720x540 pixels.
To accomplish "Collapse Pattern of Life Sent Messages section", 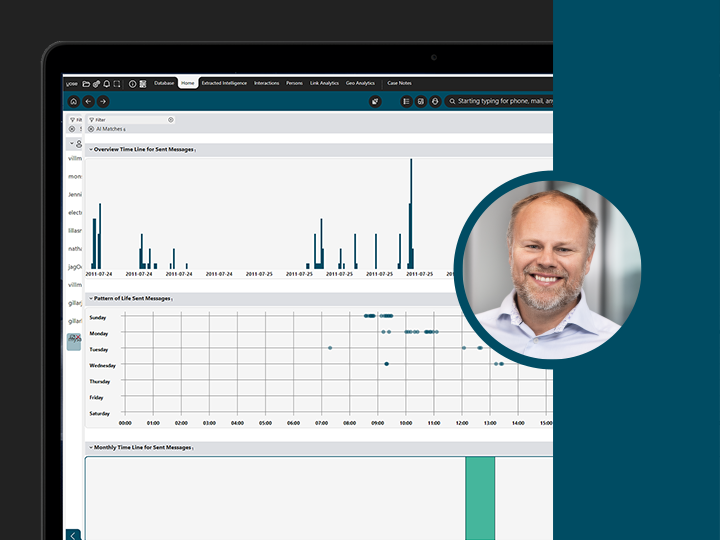I will [x=90, y=299].
